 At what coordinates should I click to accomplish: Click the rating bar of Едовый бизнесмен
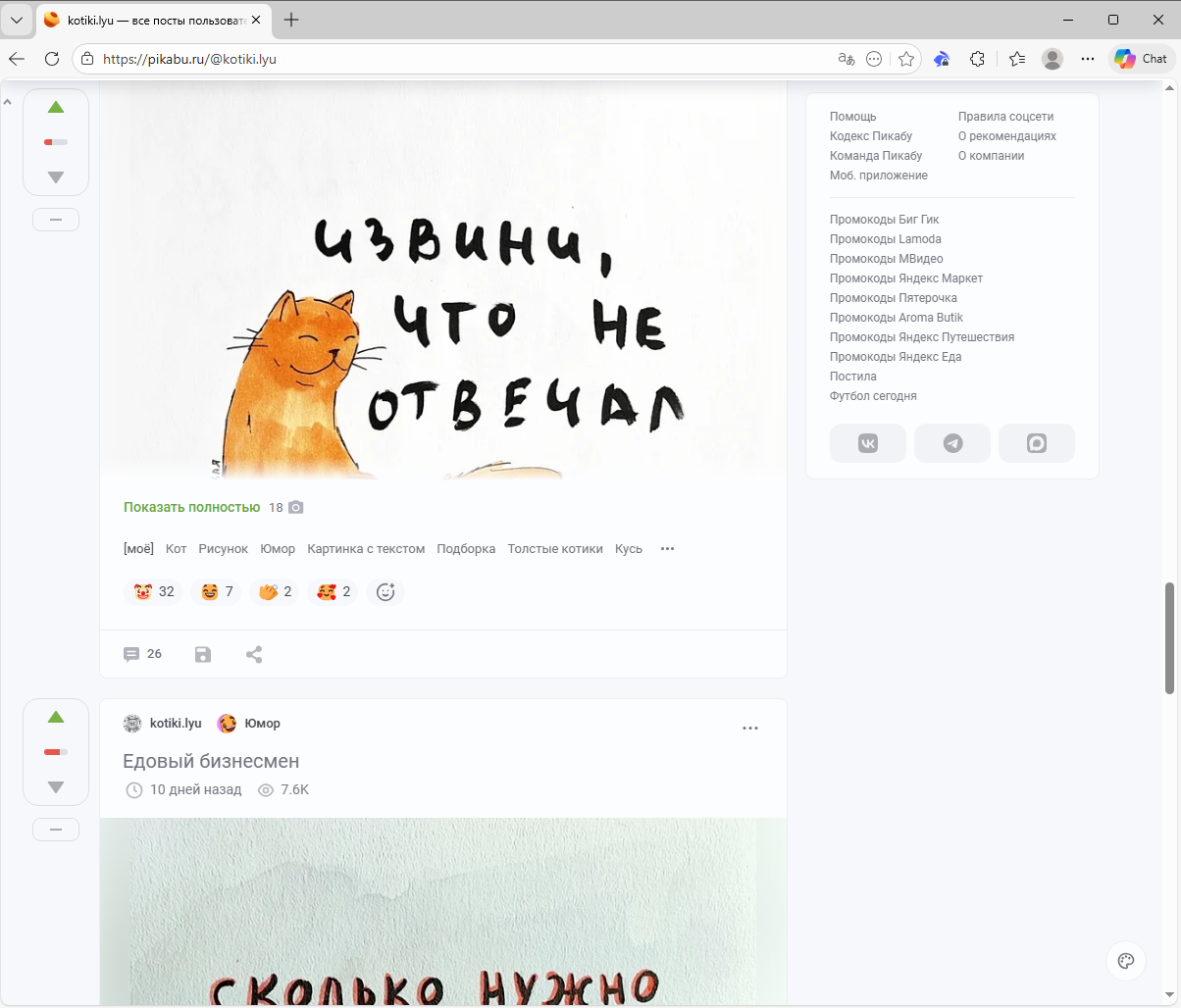point(56,752)
